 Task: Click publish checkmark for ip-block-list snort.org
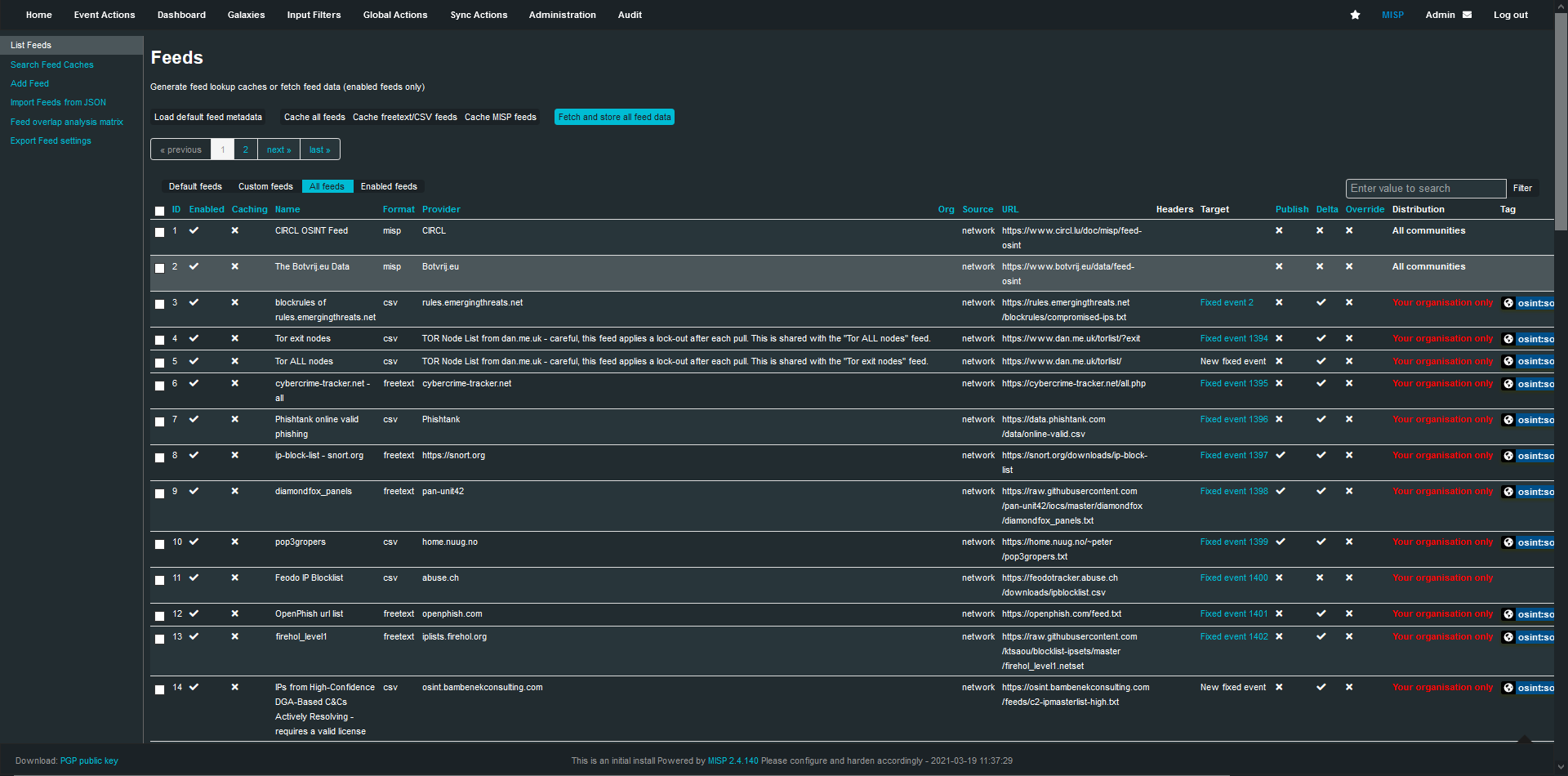click(1281, 455)
